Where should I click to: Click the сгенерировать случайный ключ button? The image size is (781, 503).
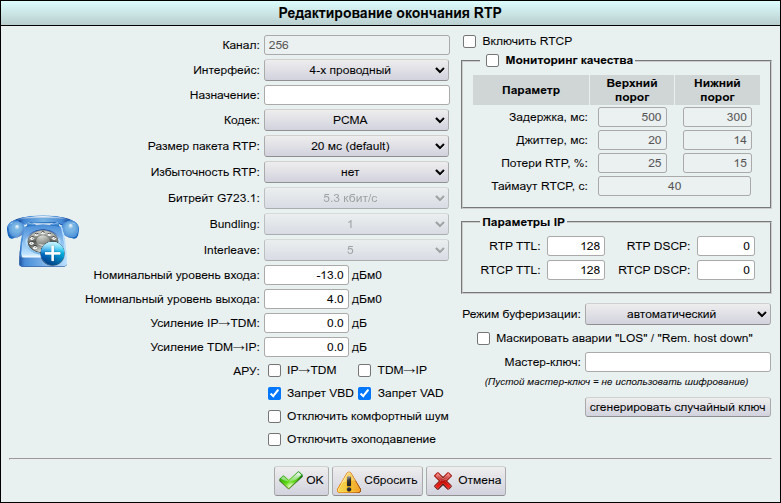677,407
